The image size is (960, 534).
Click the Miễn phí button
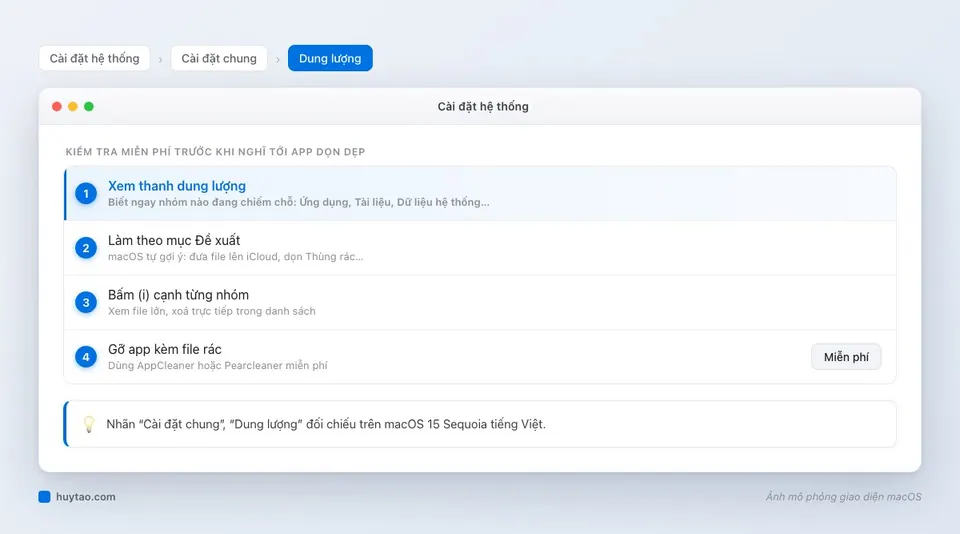pyautogui.click(x=846, y=357)
